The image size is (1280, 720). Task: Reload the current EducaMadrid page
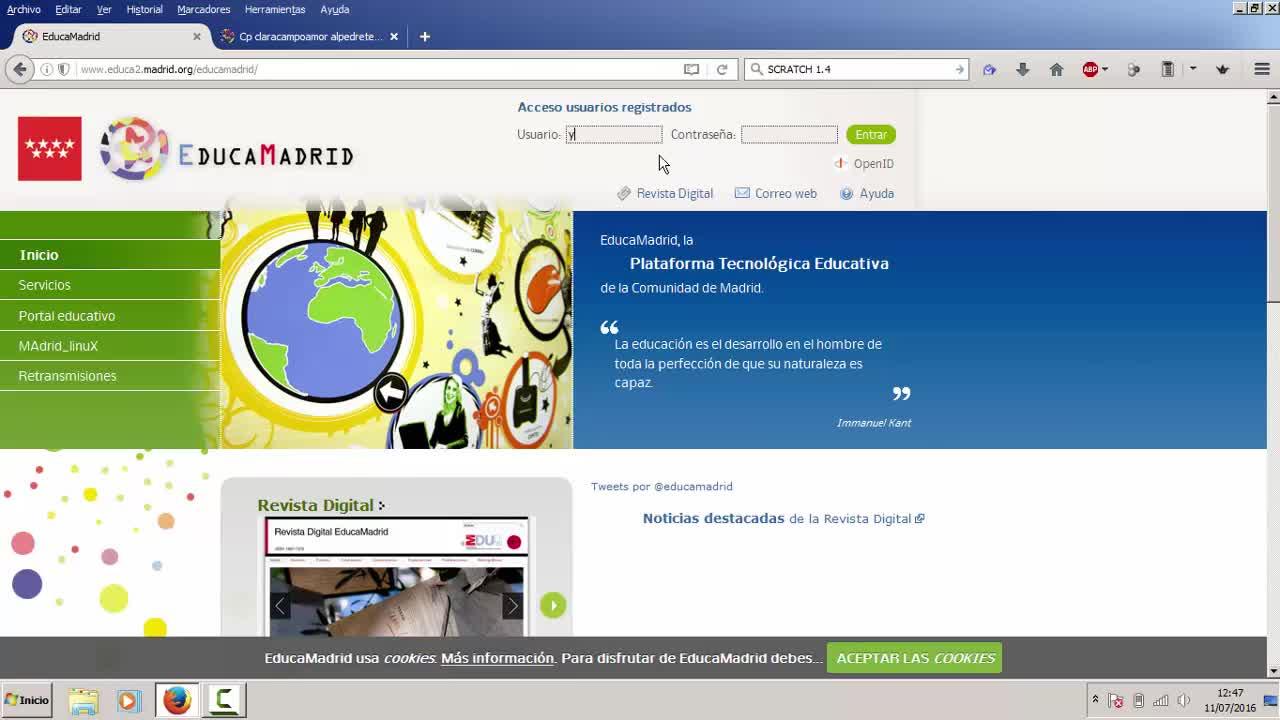coord(722,69)
